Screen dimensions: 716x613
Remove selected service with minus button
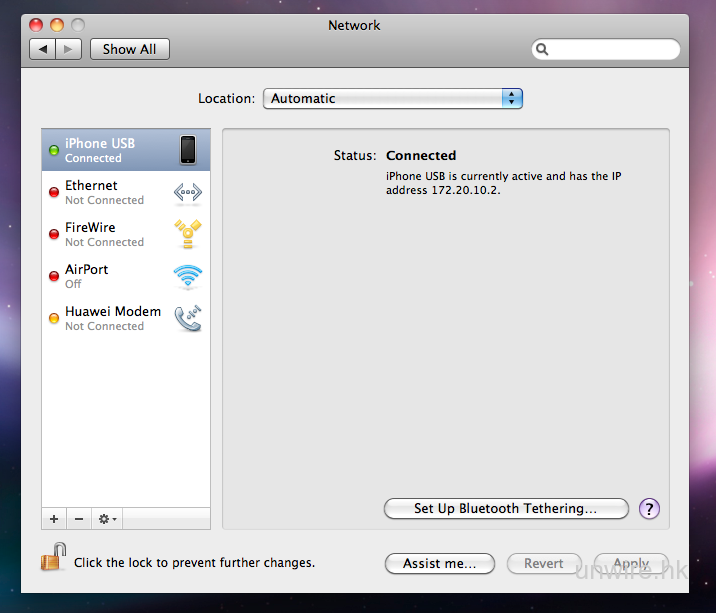pyautogui.click(x=79, y=519)
